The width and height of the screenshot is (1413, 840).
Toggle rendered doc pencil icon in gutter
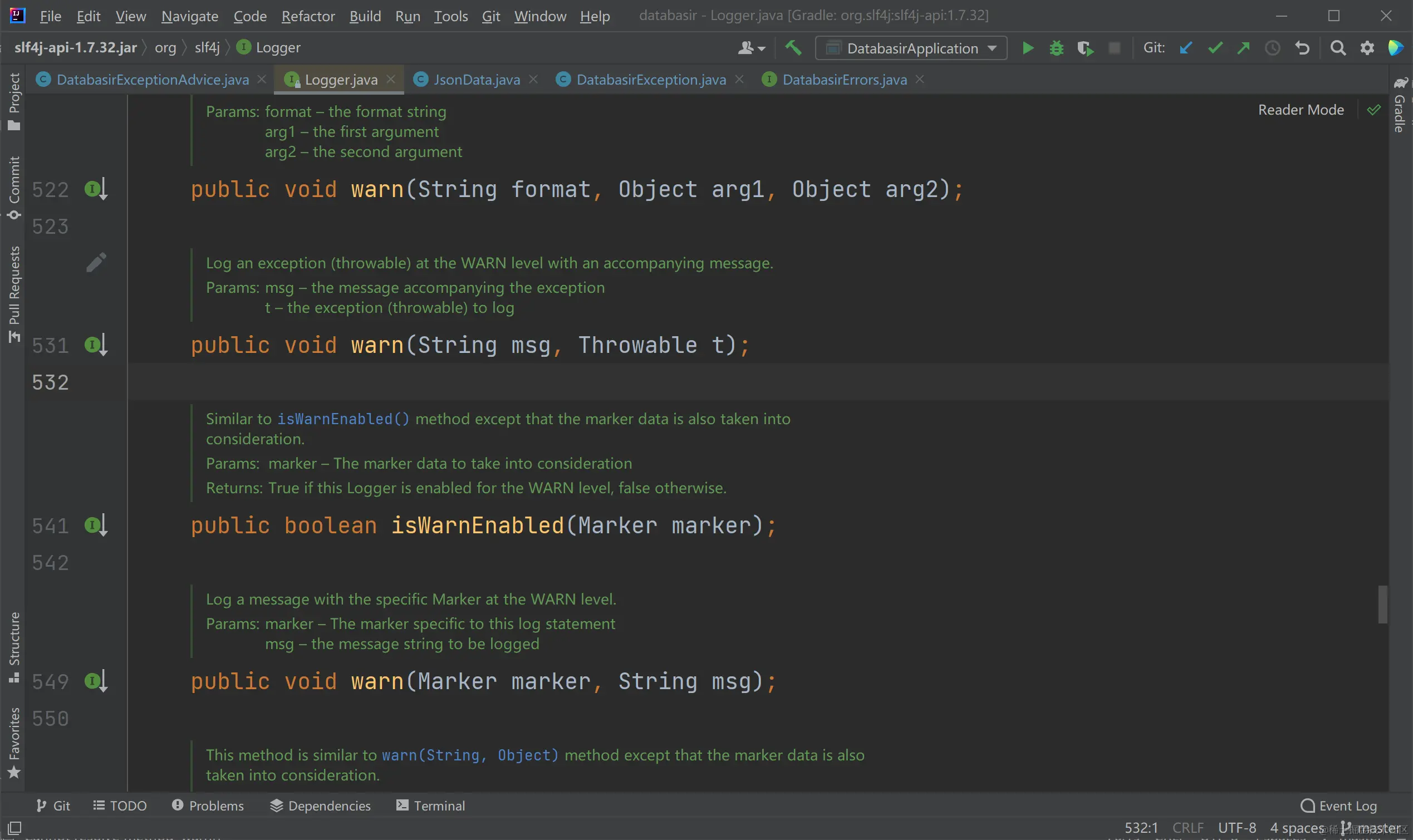click(x=96, y=262)
